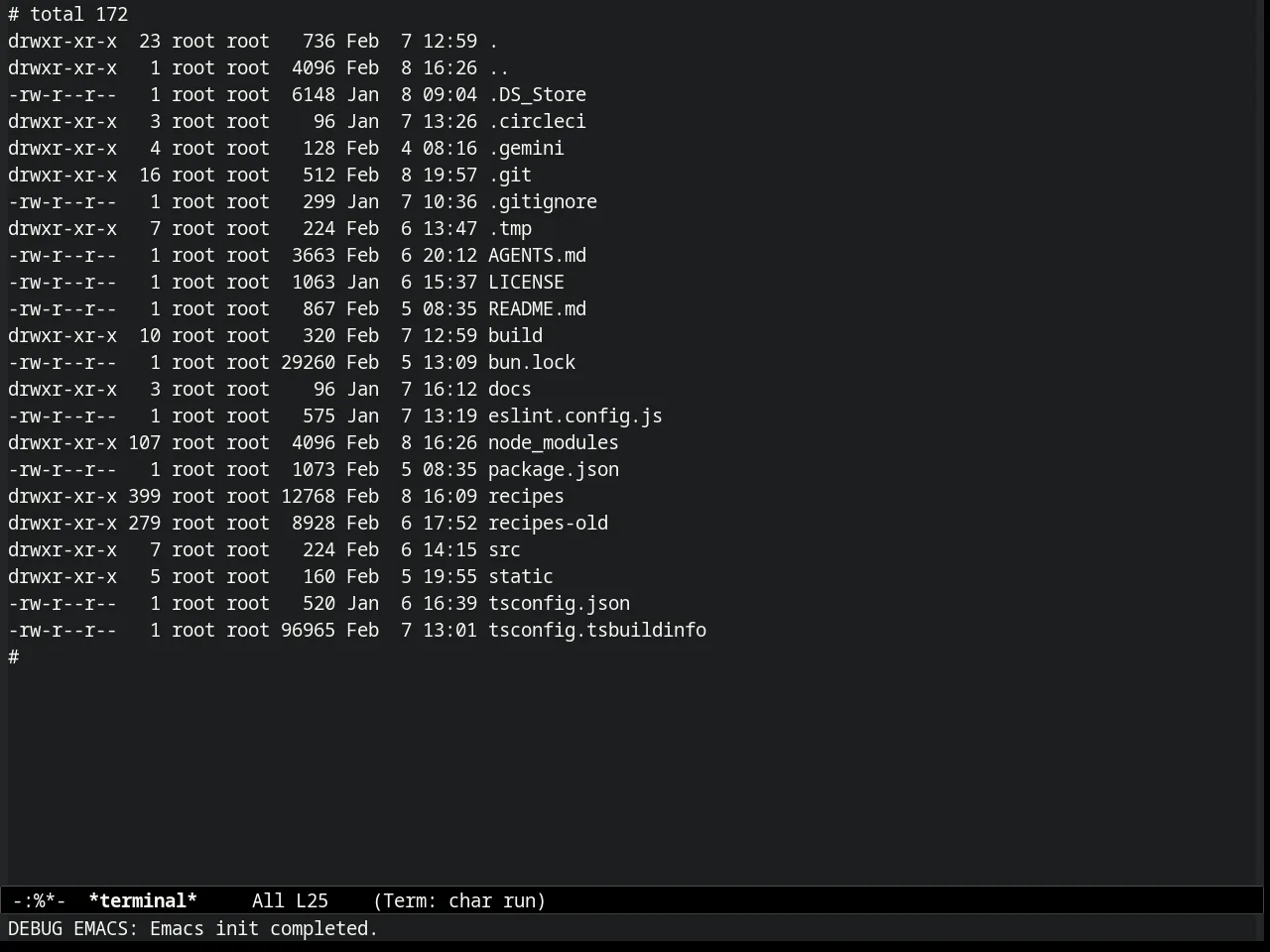Click the .DS_Store file name
1270x952 pixels.
click(537, 94)
